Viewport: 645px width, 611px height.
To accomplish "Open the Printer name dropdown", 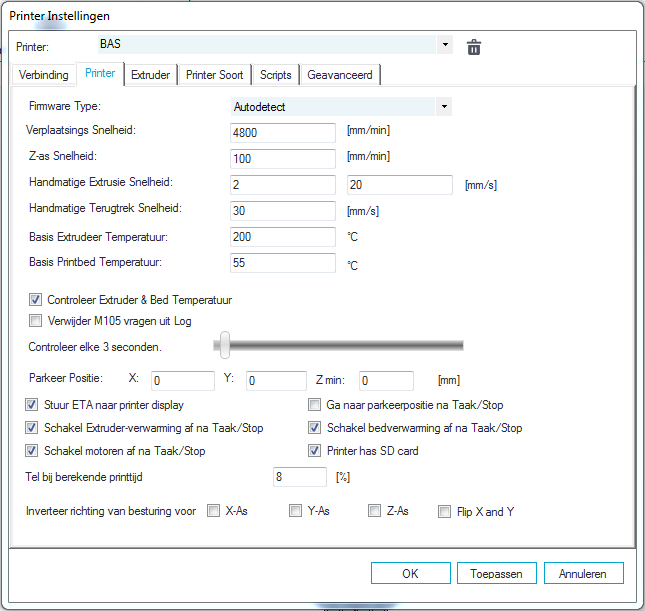I will coord(445,45).
